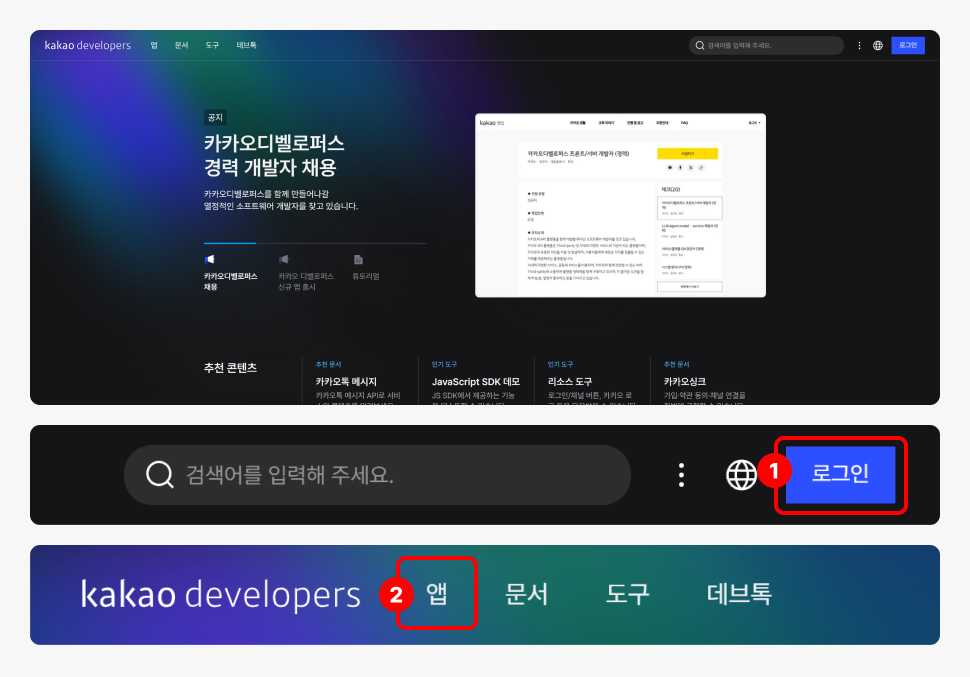Viewport: 970px width, 677px height.
Task: Open the 카카오톡 메시지 recommended document
Action: pos(346,381)
